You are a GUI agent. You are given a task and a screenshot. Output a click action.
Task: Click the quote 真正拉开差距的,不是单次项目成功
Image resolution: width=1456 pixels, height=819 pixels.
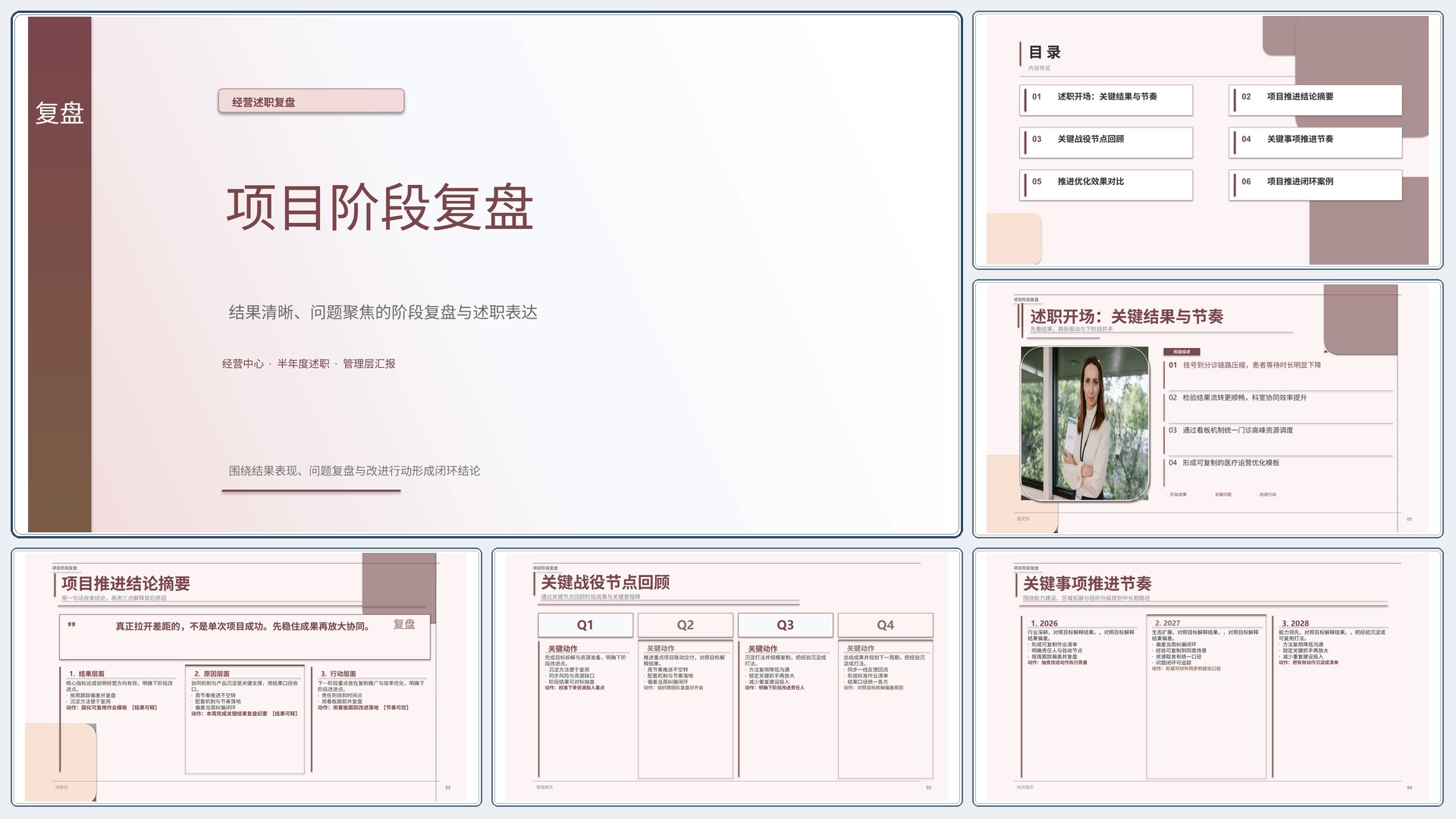tap(243, 626)
